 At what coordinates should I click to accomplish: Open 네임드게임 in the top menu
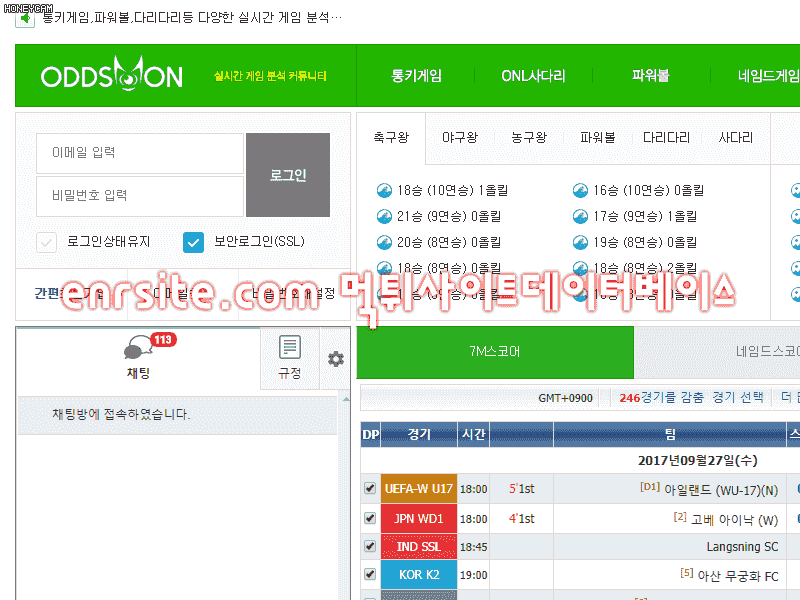768,76
